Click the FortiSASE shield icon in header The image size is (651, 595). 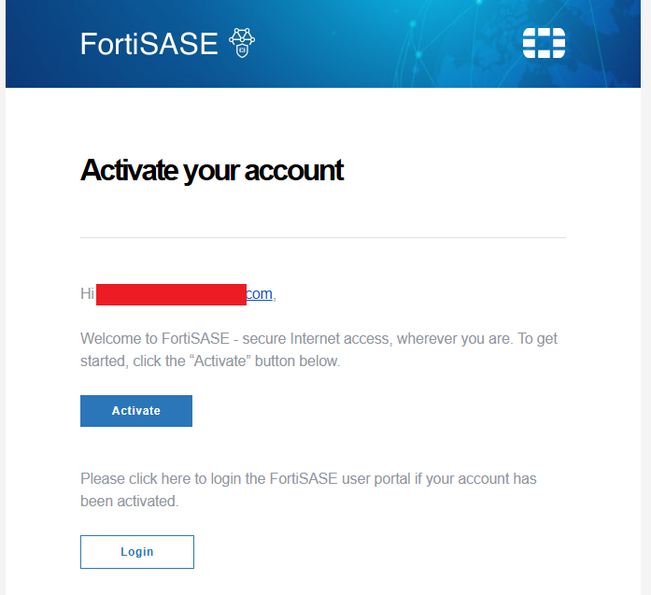tap(242, 43)
